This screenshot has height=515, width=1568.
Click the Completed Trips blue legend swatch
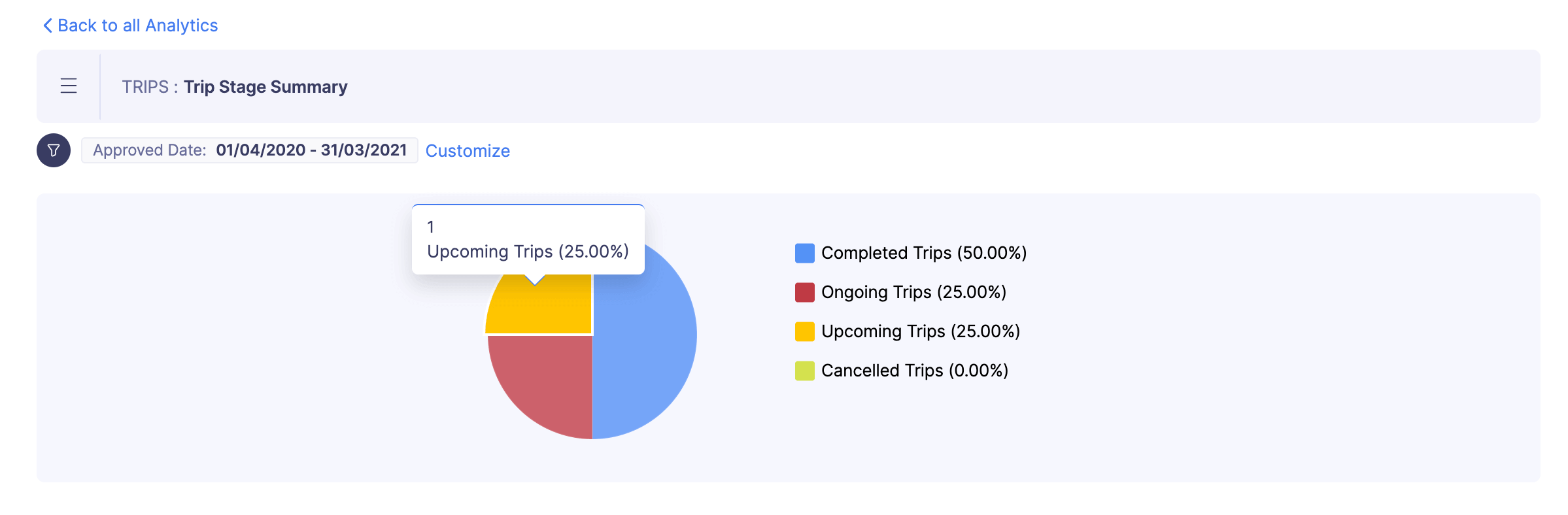coord(804,253)
